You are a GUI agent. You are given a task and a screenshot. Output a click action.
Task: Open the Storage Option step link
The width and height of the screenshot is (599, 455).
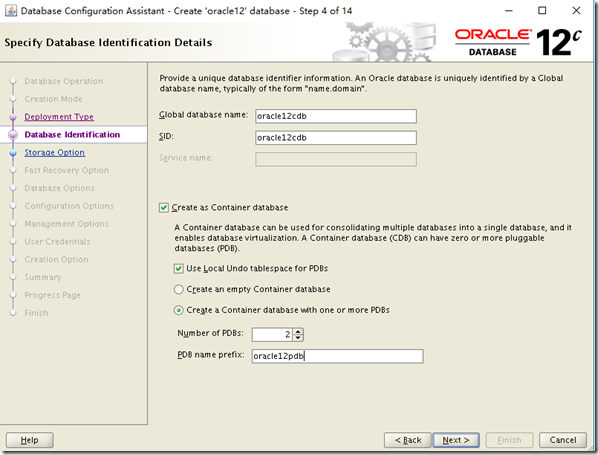point(55,152)
